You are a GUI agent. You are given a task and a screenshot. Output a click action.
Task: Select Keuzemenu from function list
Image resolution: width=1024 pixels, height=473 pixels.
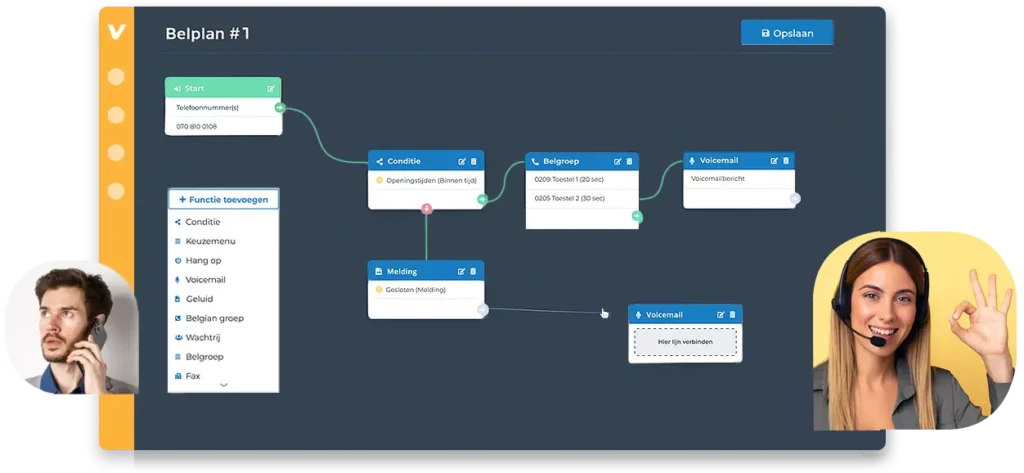(x=210, y=241)
